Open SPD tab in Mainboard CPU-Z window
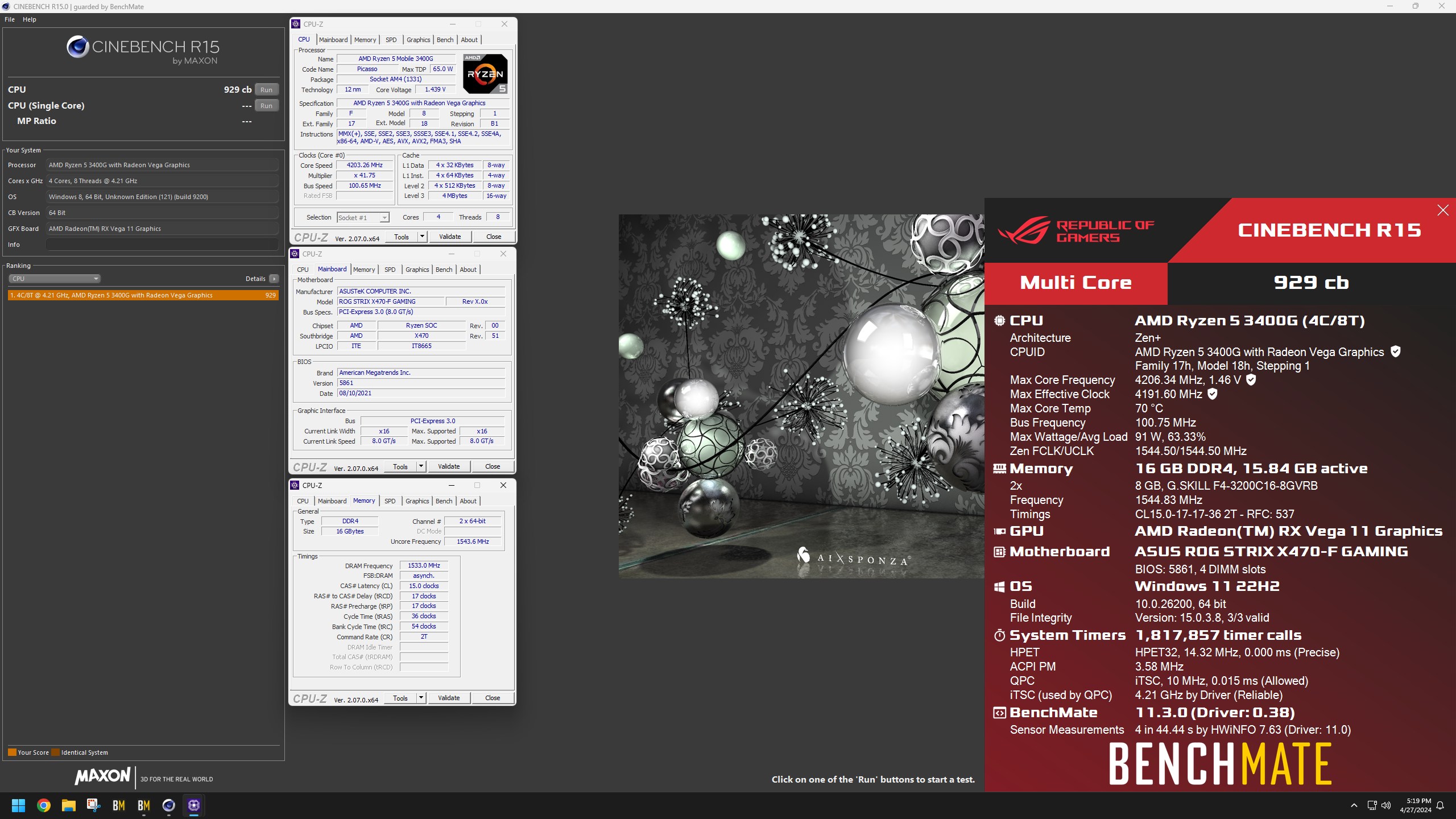 pos(390,270)
